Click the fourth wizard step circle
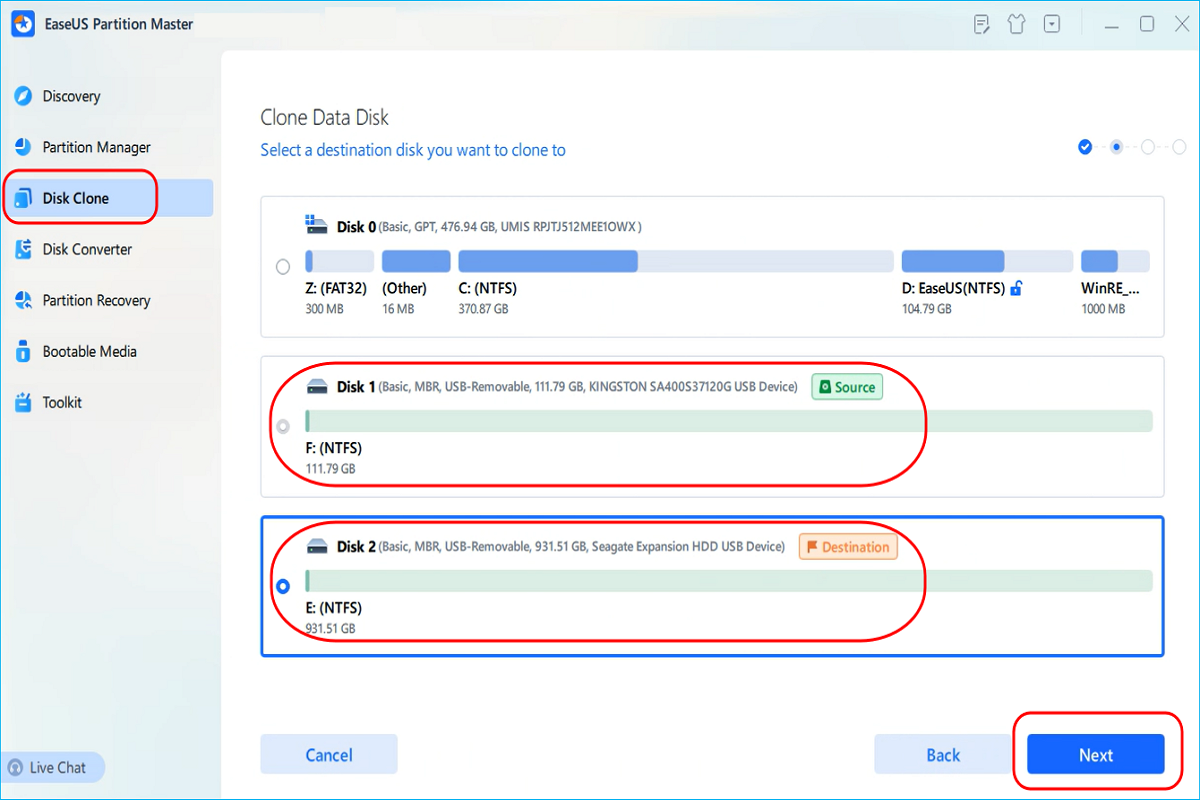The image size is (1200, 800). point(1179,147)
